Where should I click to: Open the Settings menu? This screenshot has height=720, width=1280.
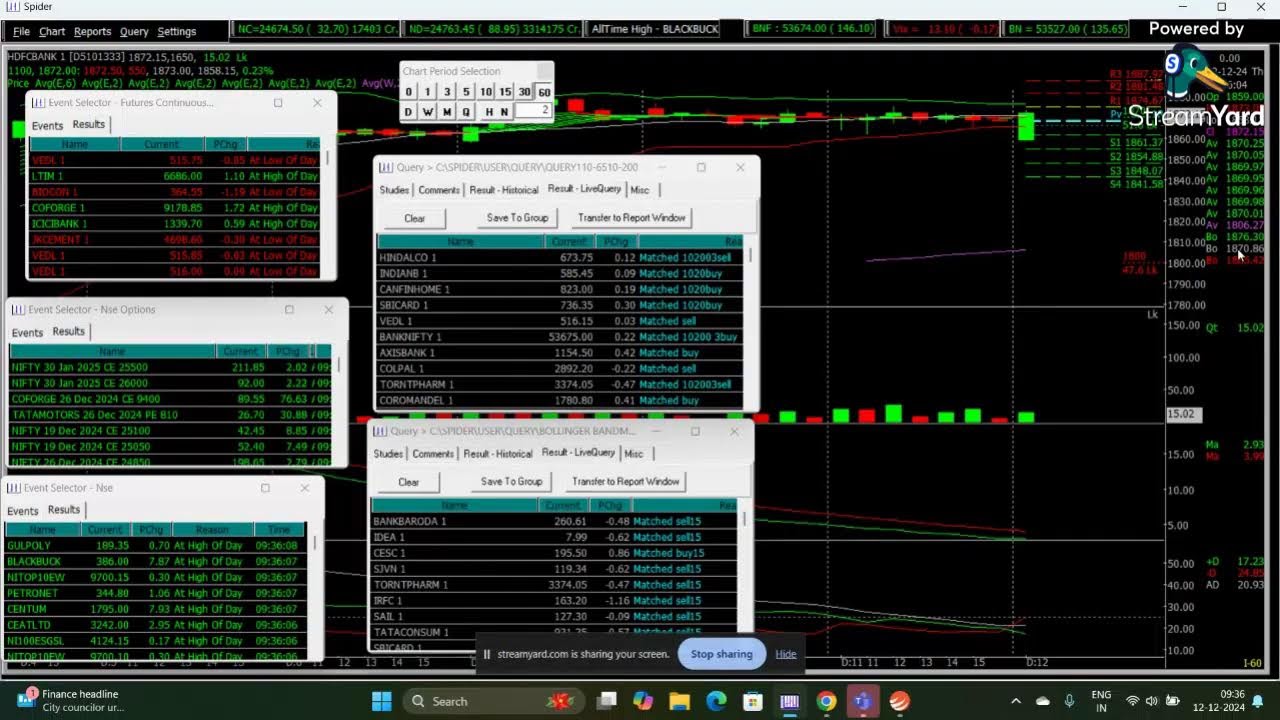(176, 31)
